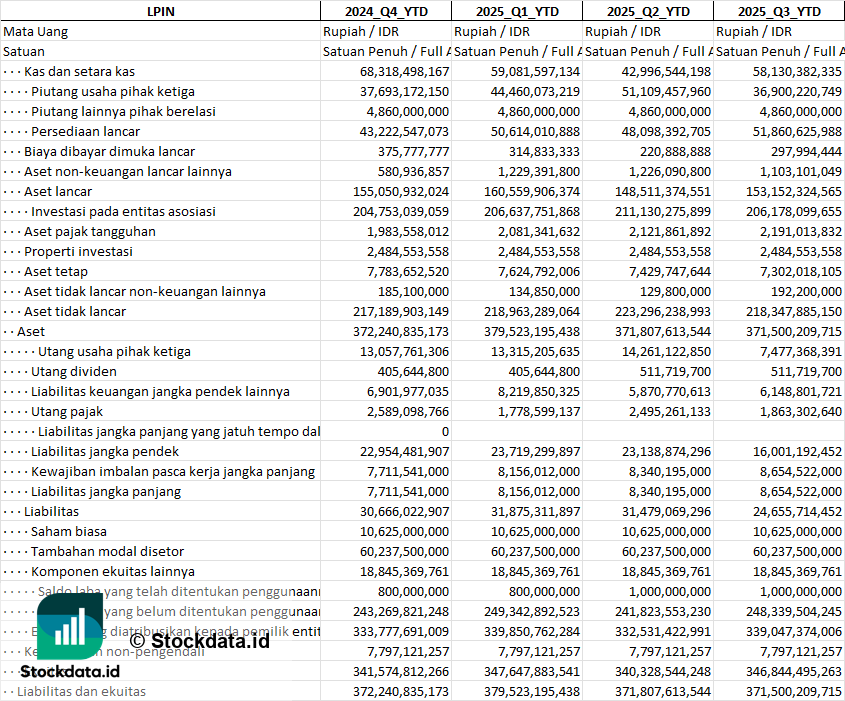This screenshot has height=701, width=845.
Task: Click Aset pajak tangguhan label
Action: 89,232
